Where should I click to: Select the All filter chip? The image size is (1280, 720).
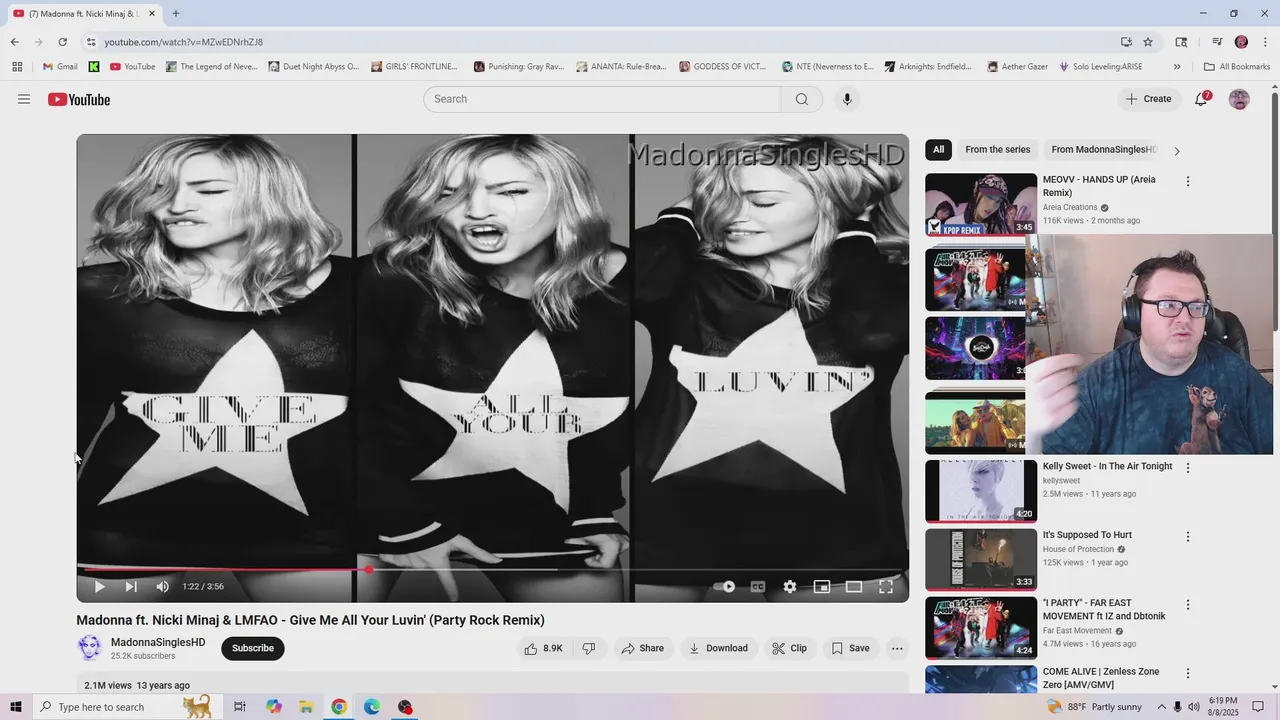[938, 150]
